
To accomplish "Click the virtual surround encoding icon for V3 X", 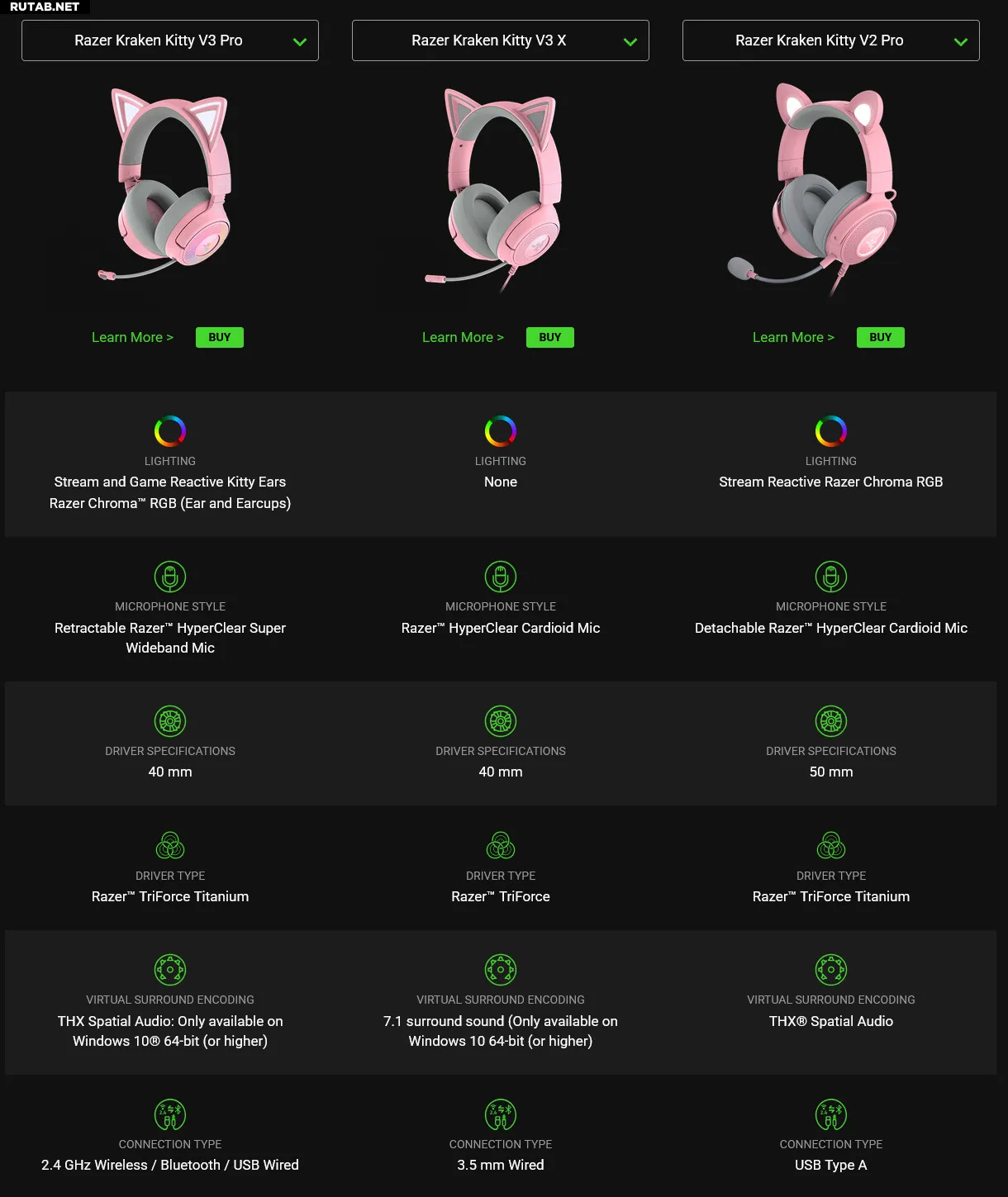I will tap(501, 970).
